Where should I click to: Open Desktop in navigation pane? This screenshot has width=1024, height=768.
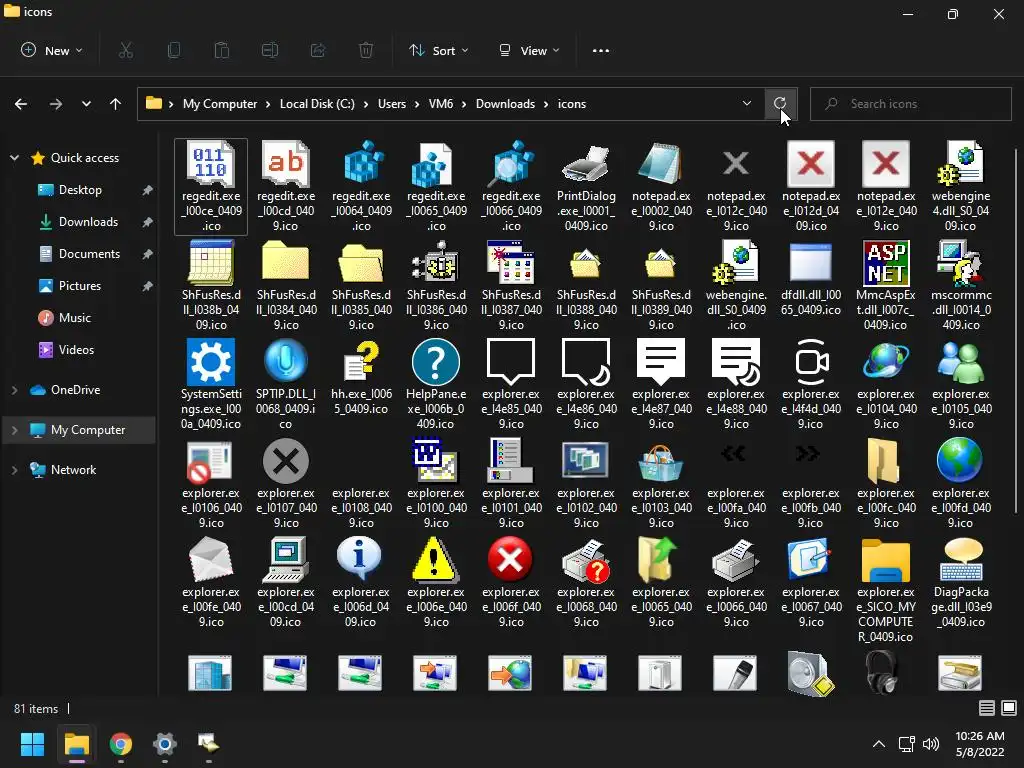pyautogui.click(x=80, y=189)
